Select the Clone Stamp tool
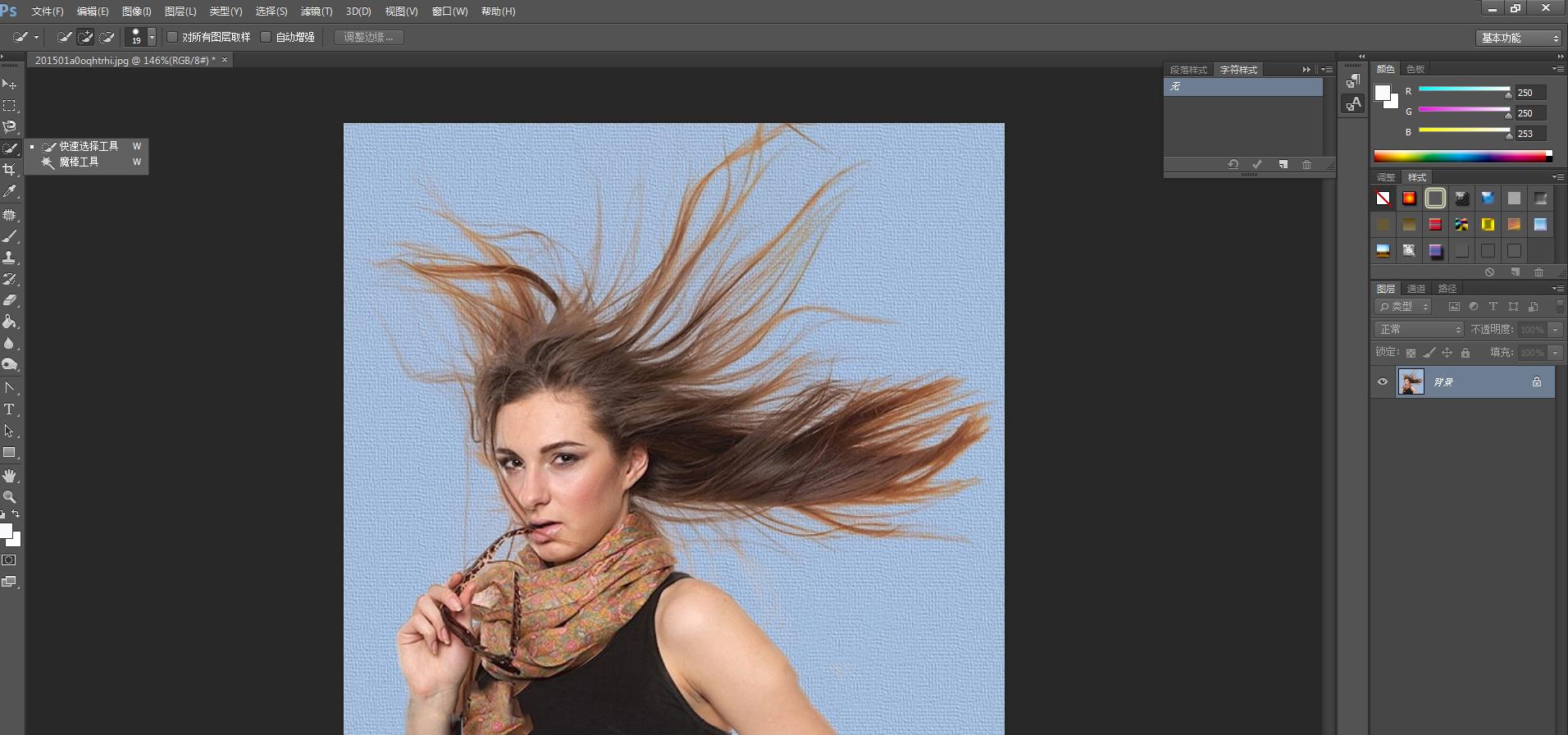This screenshot has height=735, width=1568. 10,258
